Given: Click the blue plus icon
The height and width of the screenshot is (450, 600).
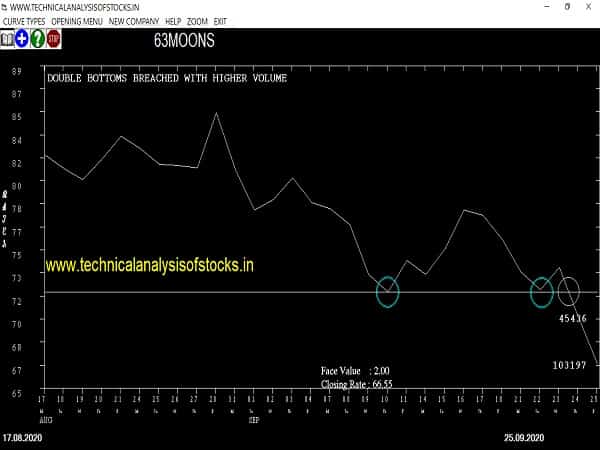Looking at the screenshot, I should pyautogui.click(x=22, y=39).
